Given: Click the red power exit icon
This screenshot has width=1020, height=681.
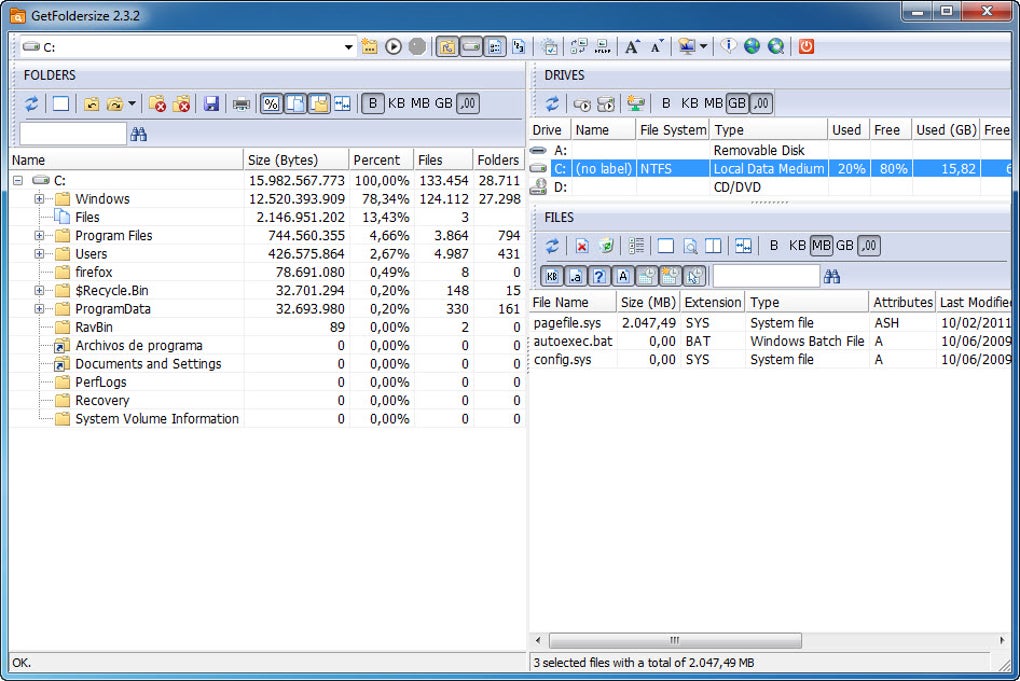Looking at the screenshot, I should (806, 47).
